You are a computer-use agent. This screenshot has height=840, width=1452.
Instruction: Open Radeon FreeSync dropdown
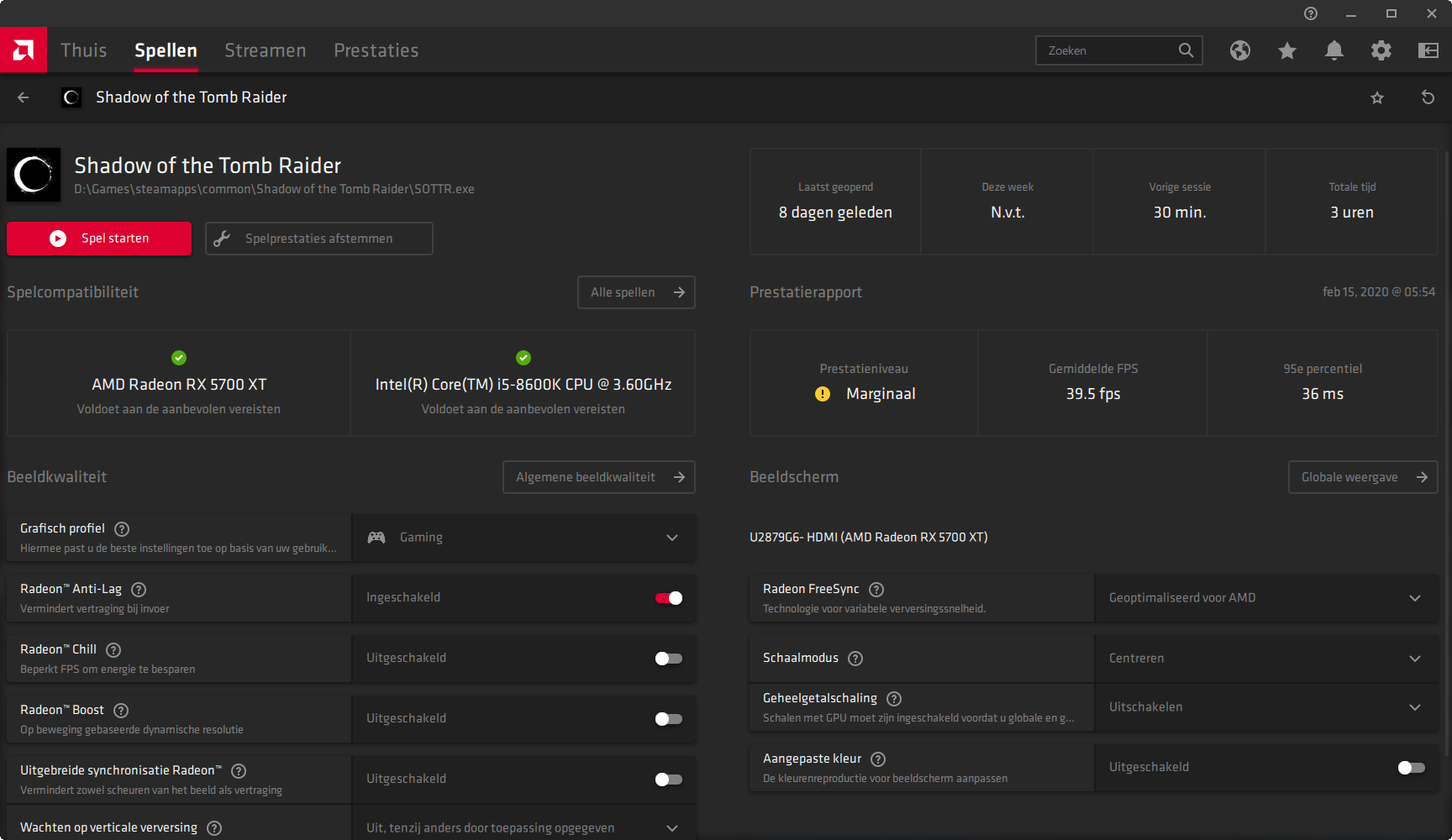point(1267,598)
